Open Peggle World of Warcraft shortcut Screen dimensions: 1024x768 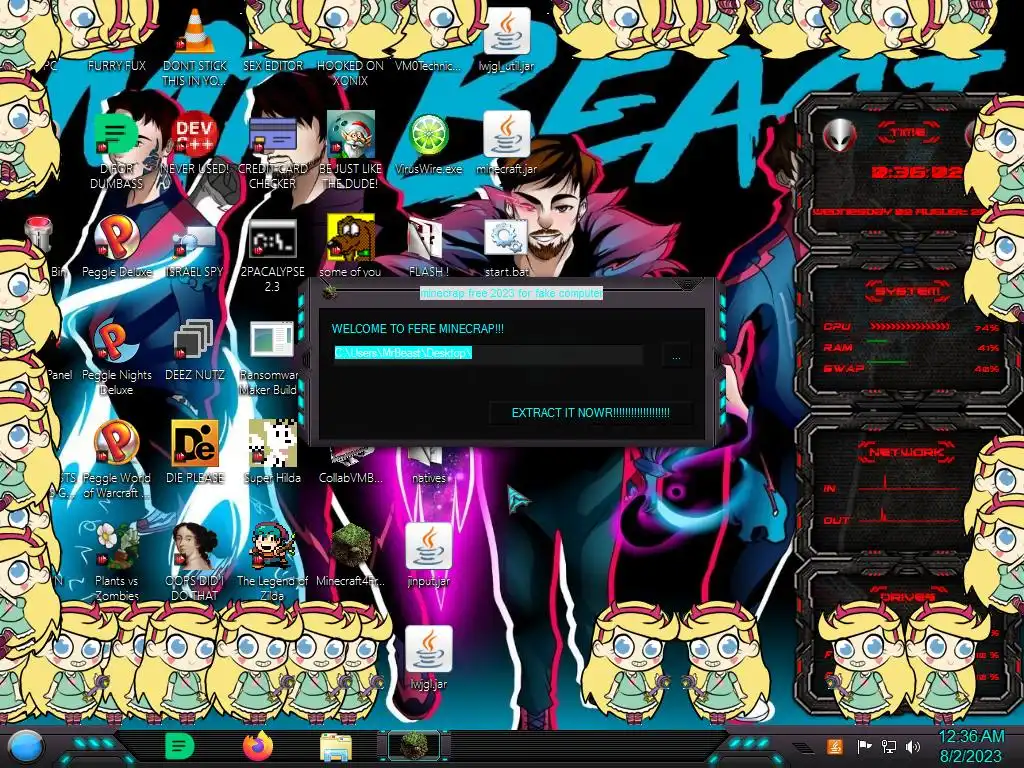point(116,443)
